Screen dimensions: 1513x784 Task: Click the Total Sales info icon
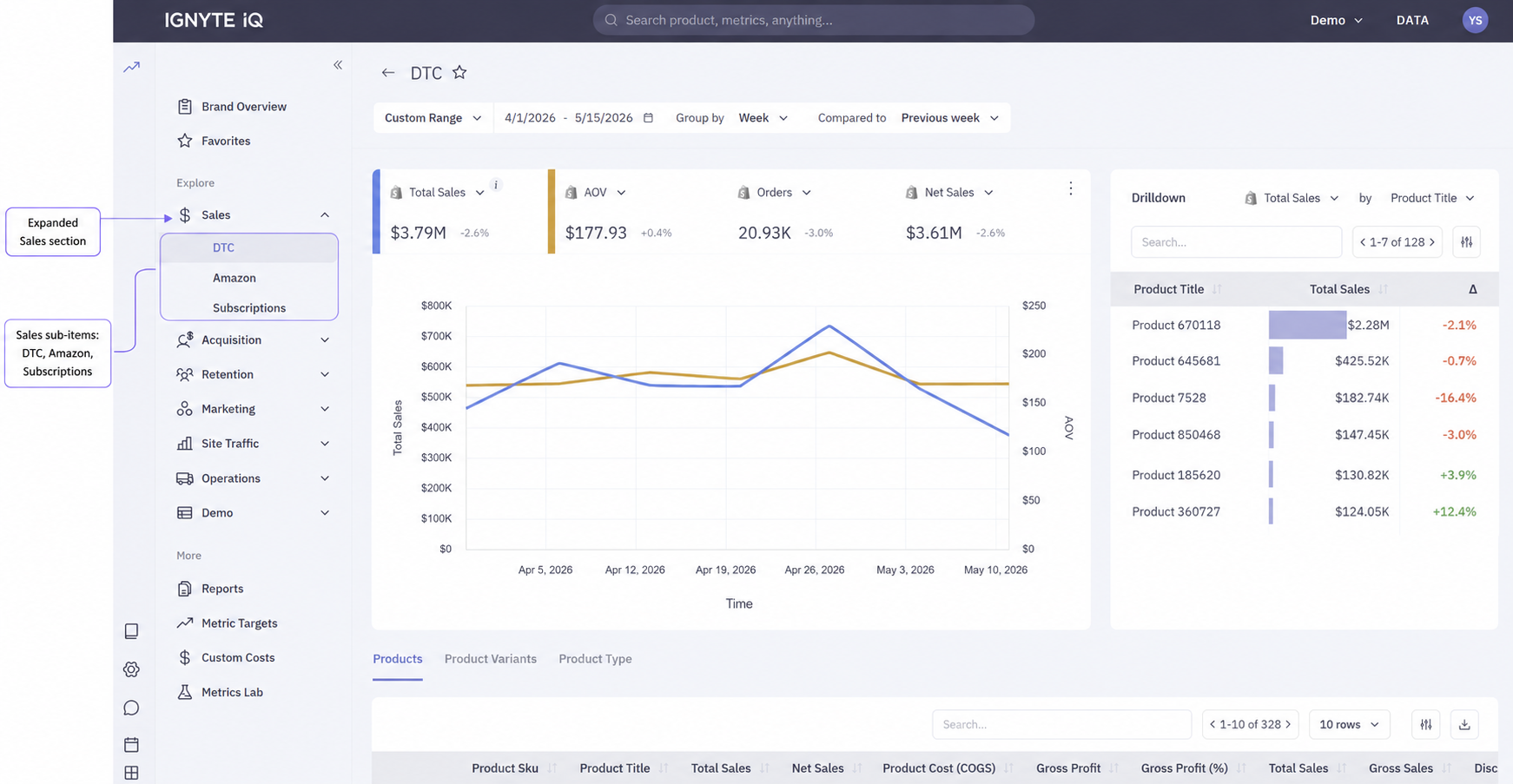click(496, 185)
